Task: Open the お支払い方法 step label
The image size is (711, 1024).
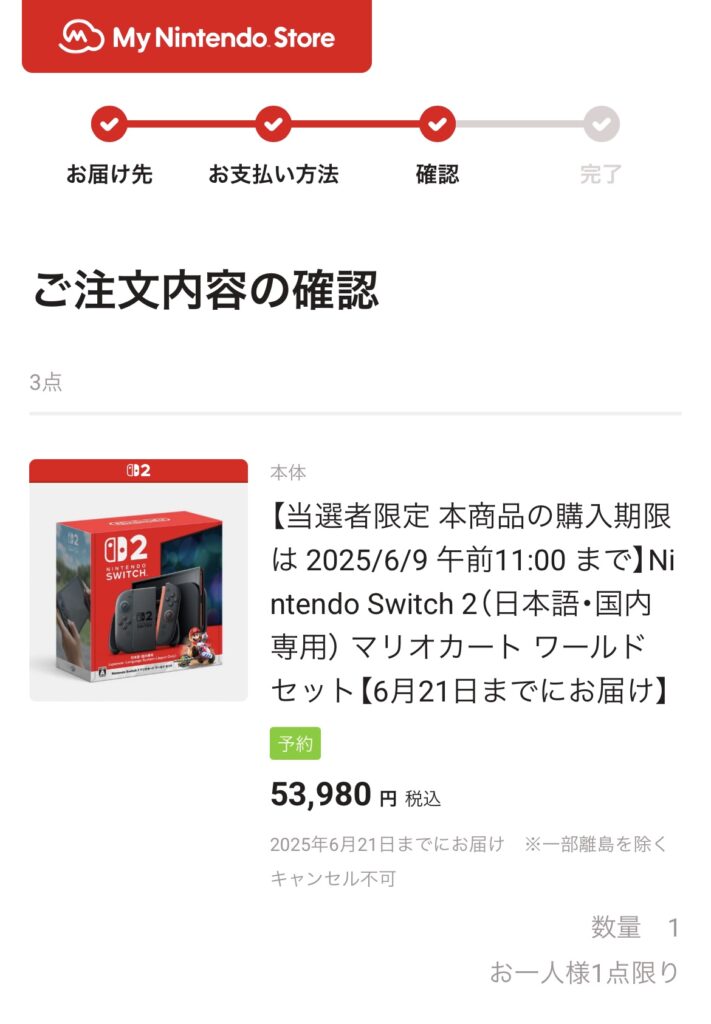Action: (x=273, y=174)
